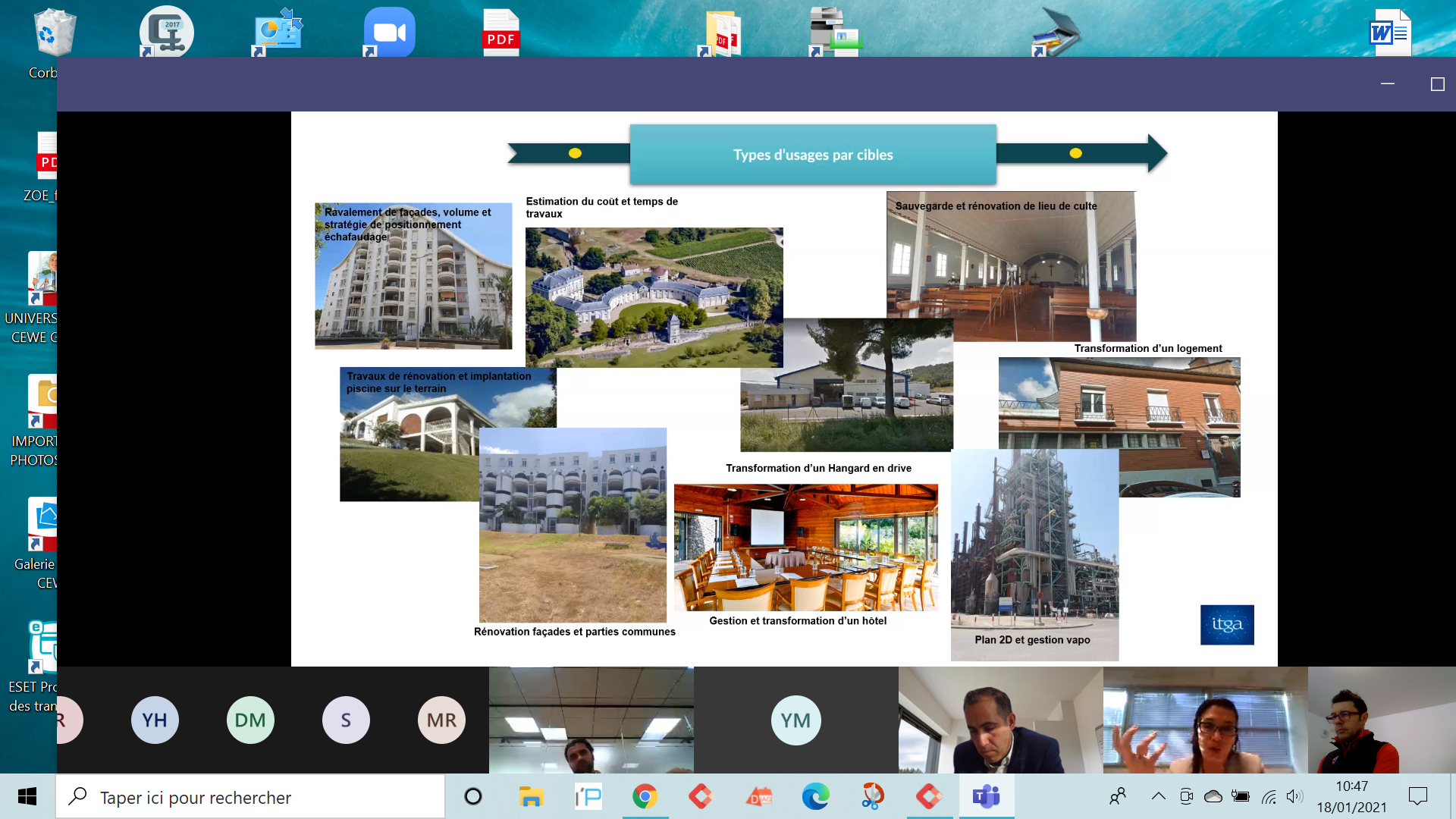This screenshot has width=1456, height=819.
Task: Click the 'Taper ici pour rechercher' search box
Action: pos(250,797)
